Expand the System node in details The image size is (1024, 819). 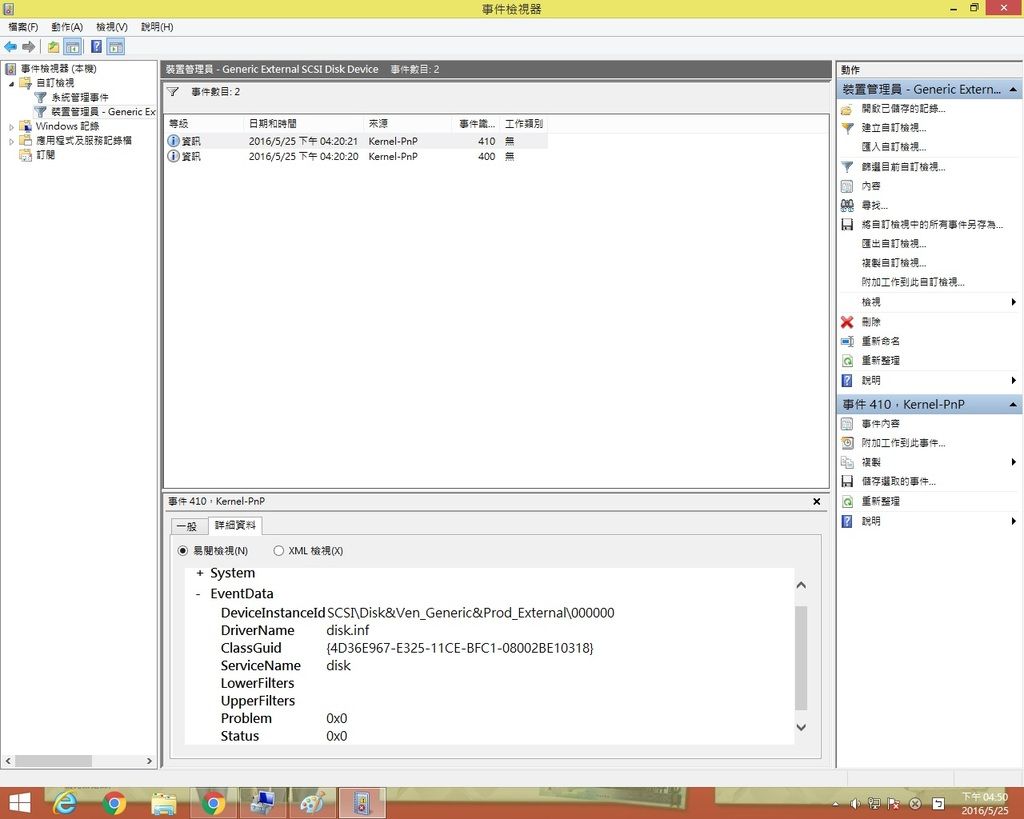pos(200,574)
